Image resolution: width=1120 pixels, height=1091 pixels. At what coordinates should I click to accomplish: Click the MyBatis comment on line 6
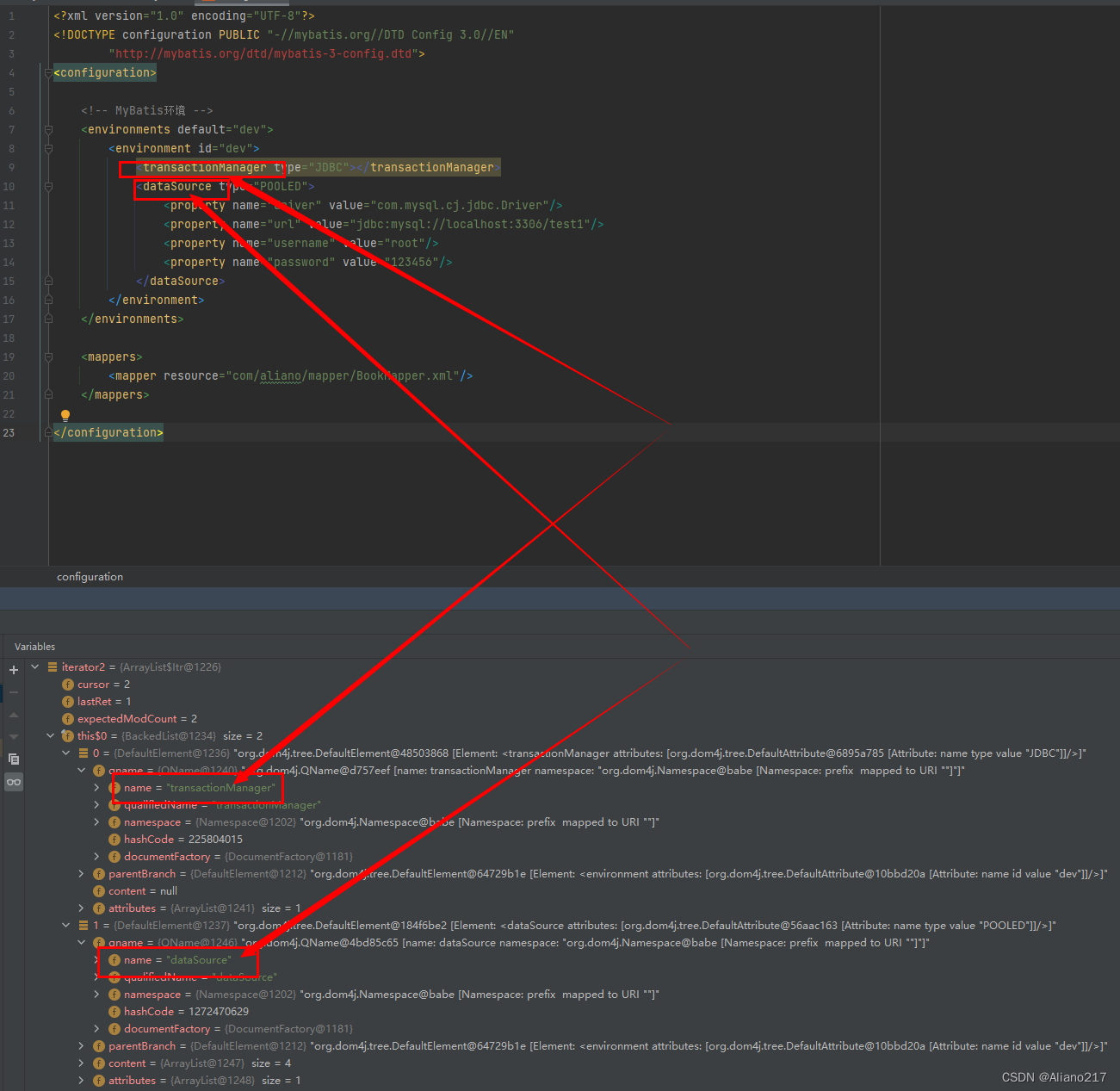(x=146, y=111)
